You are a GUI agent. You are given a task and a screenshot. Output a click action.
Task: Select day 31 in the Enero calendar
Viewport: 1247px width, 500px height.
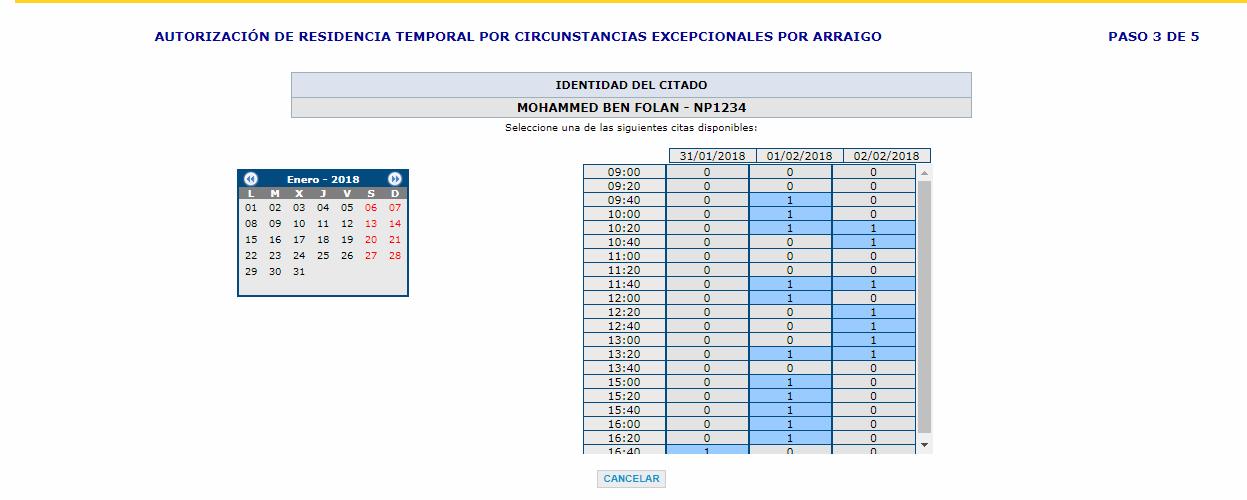click(299, 272)
